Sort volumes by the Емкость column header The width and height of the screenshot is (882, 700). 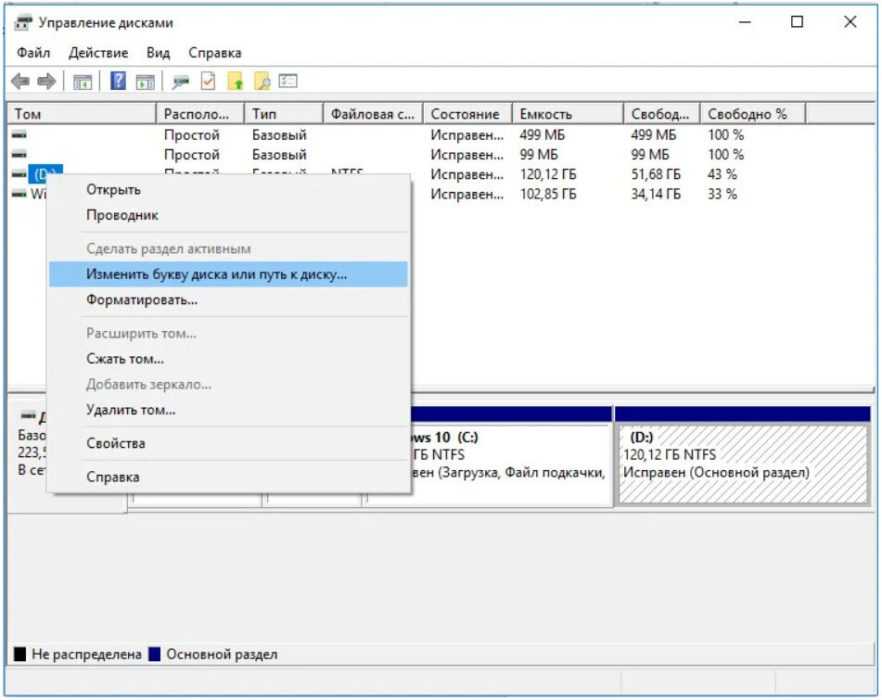(x=546, y=114)
